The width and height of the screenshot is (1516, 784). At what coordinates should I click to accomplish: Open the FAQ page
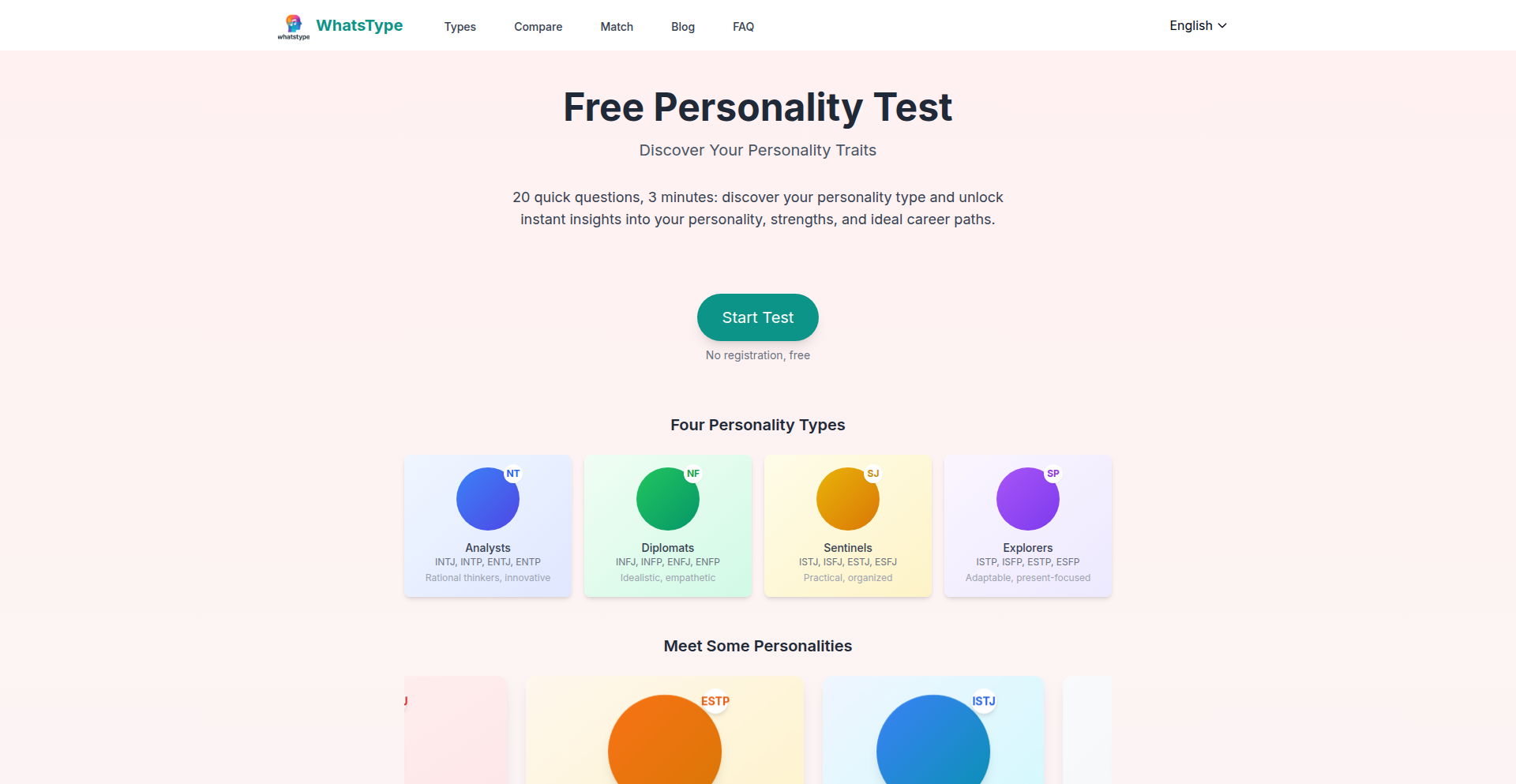(x=742, y=26)
